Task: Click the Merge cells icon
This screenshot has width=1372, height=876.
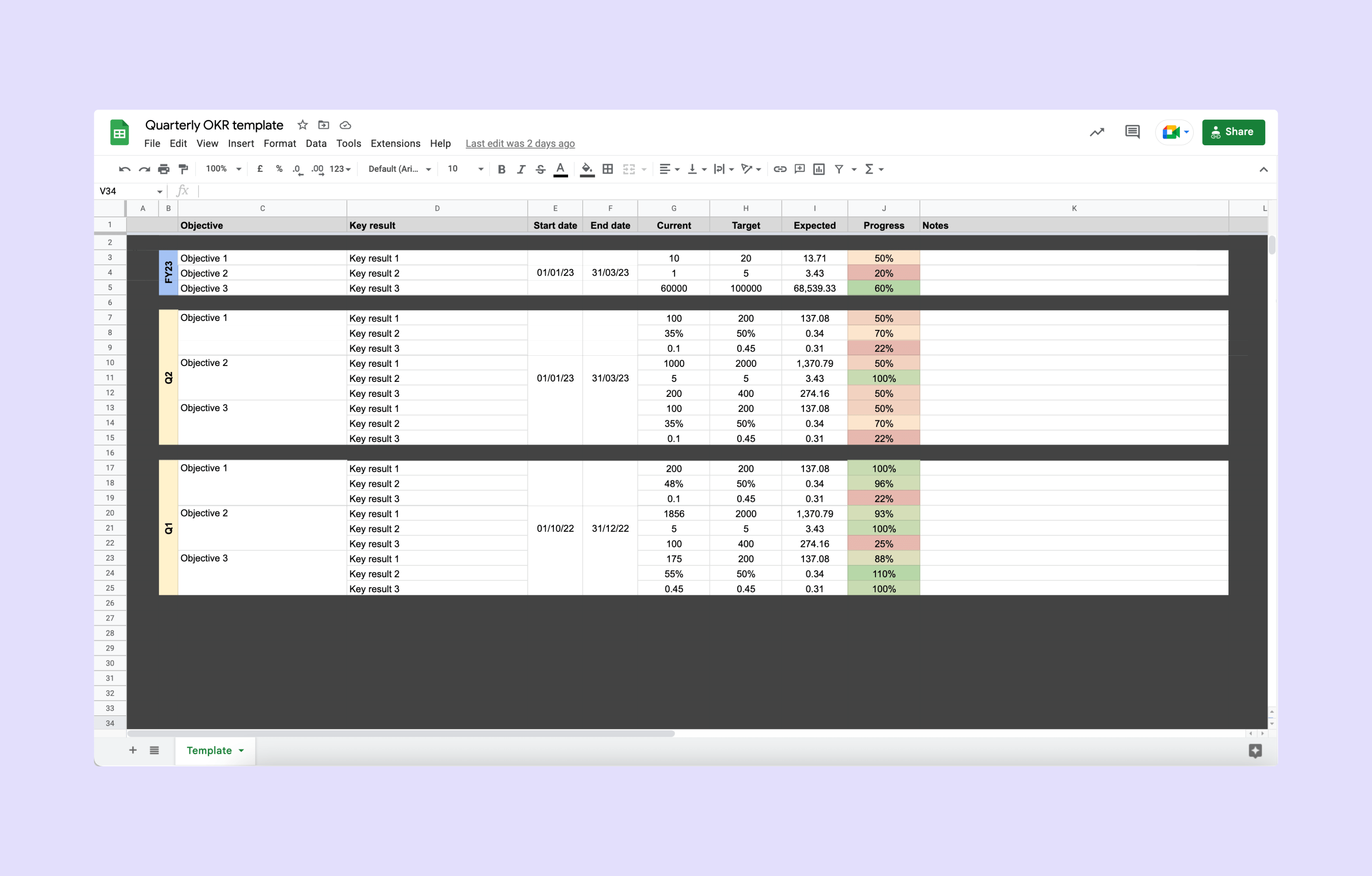Action: pos(629,169)
